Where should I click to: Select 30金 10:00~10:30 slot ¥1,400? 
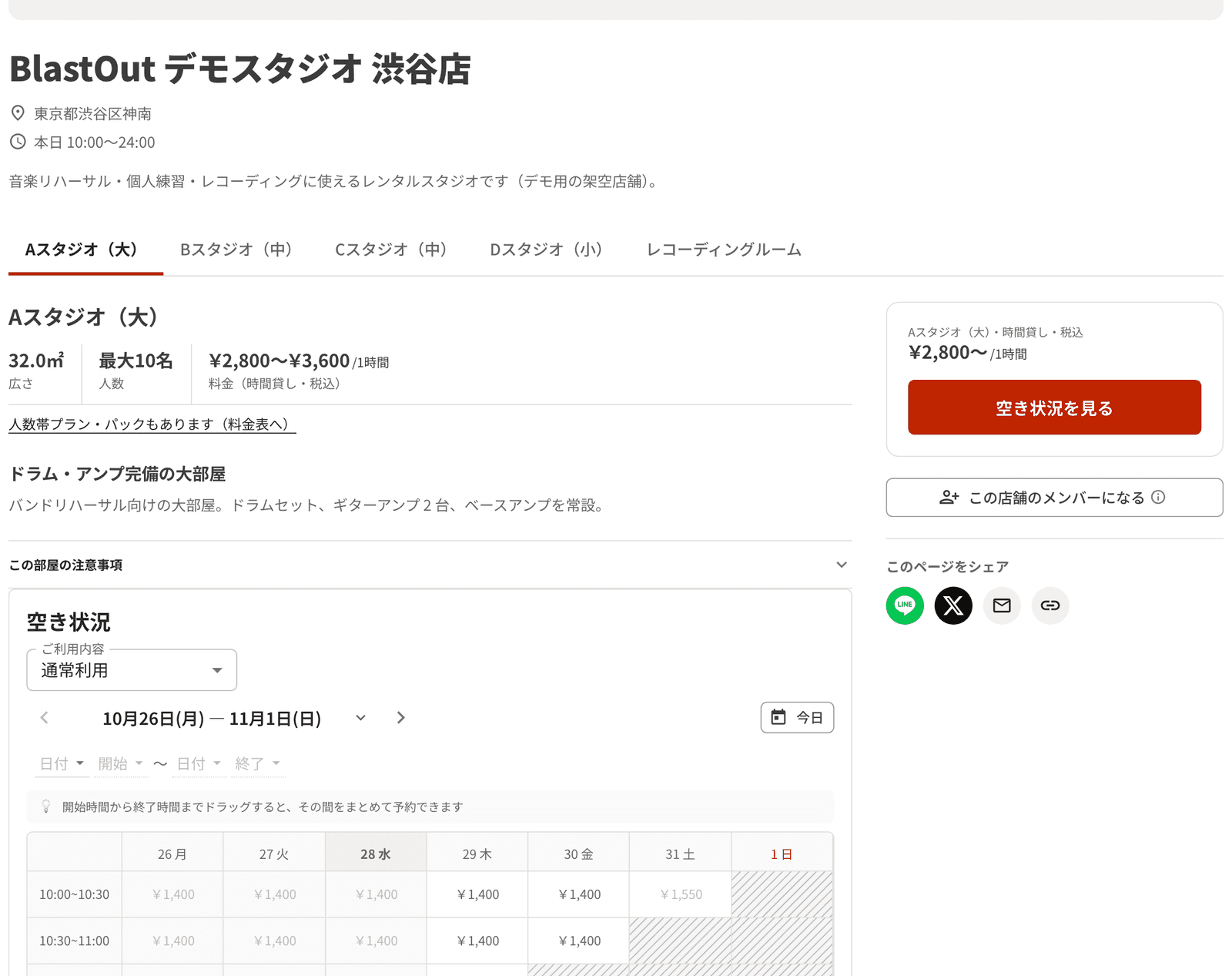[579, 894]
